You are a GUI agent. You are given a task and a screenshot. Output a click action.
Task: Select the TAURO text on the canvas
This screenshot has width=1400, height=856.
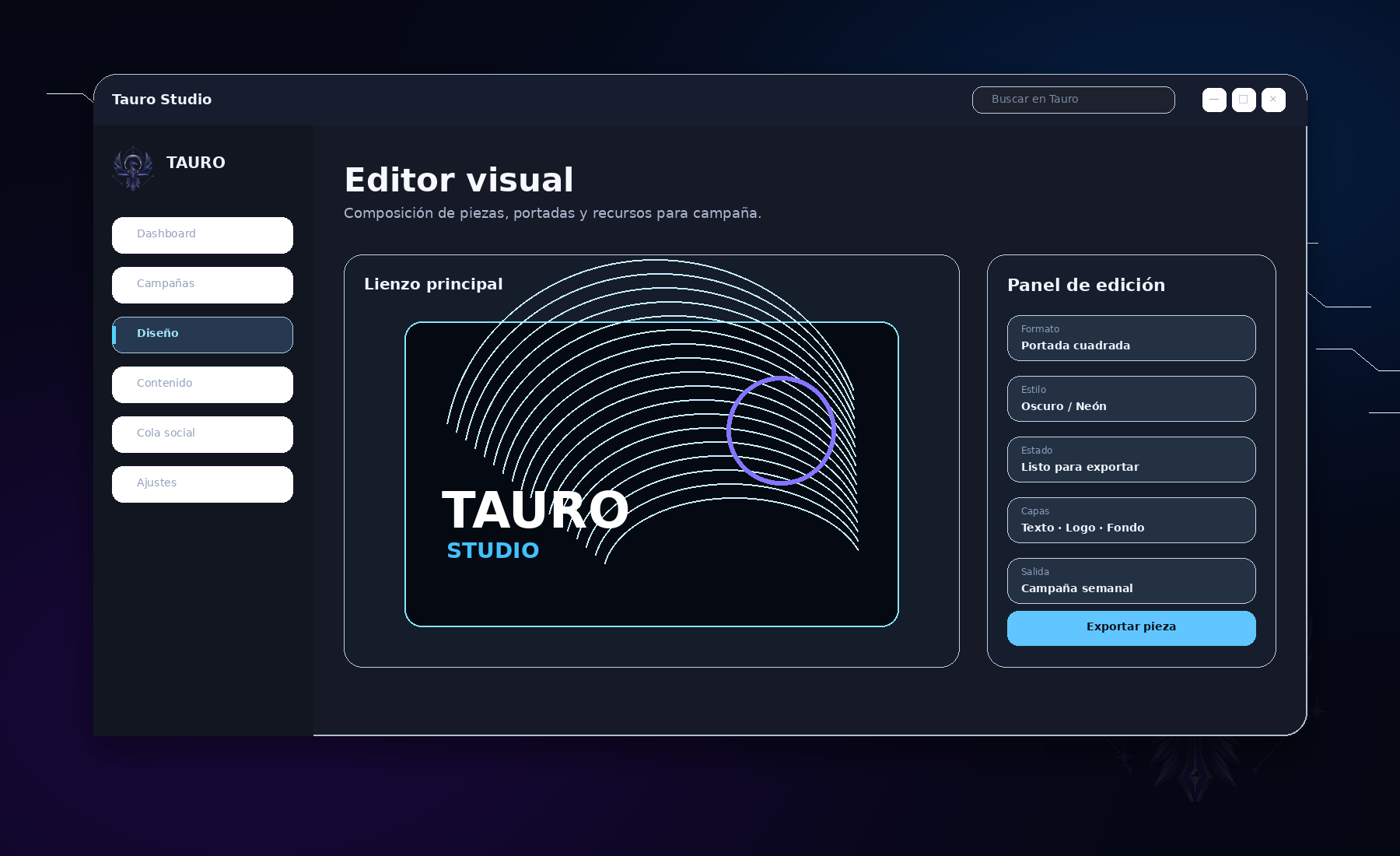tap(535, 510)
